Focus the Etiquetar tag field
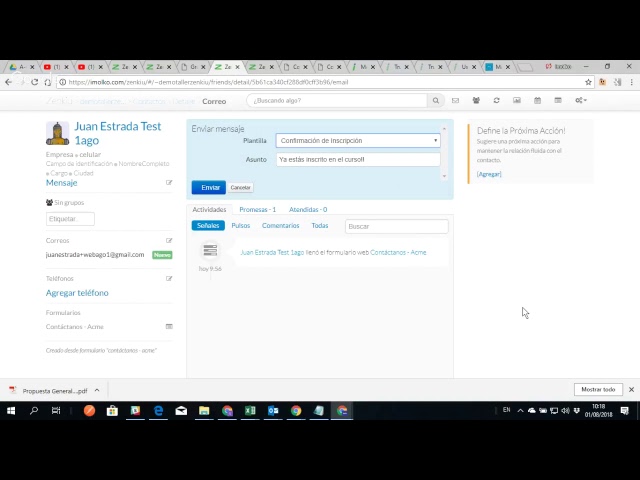The width and height of the screenshot is (640, 480). [70, 219]
